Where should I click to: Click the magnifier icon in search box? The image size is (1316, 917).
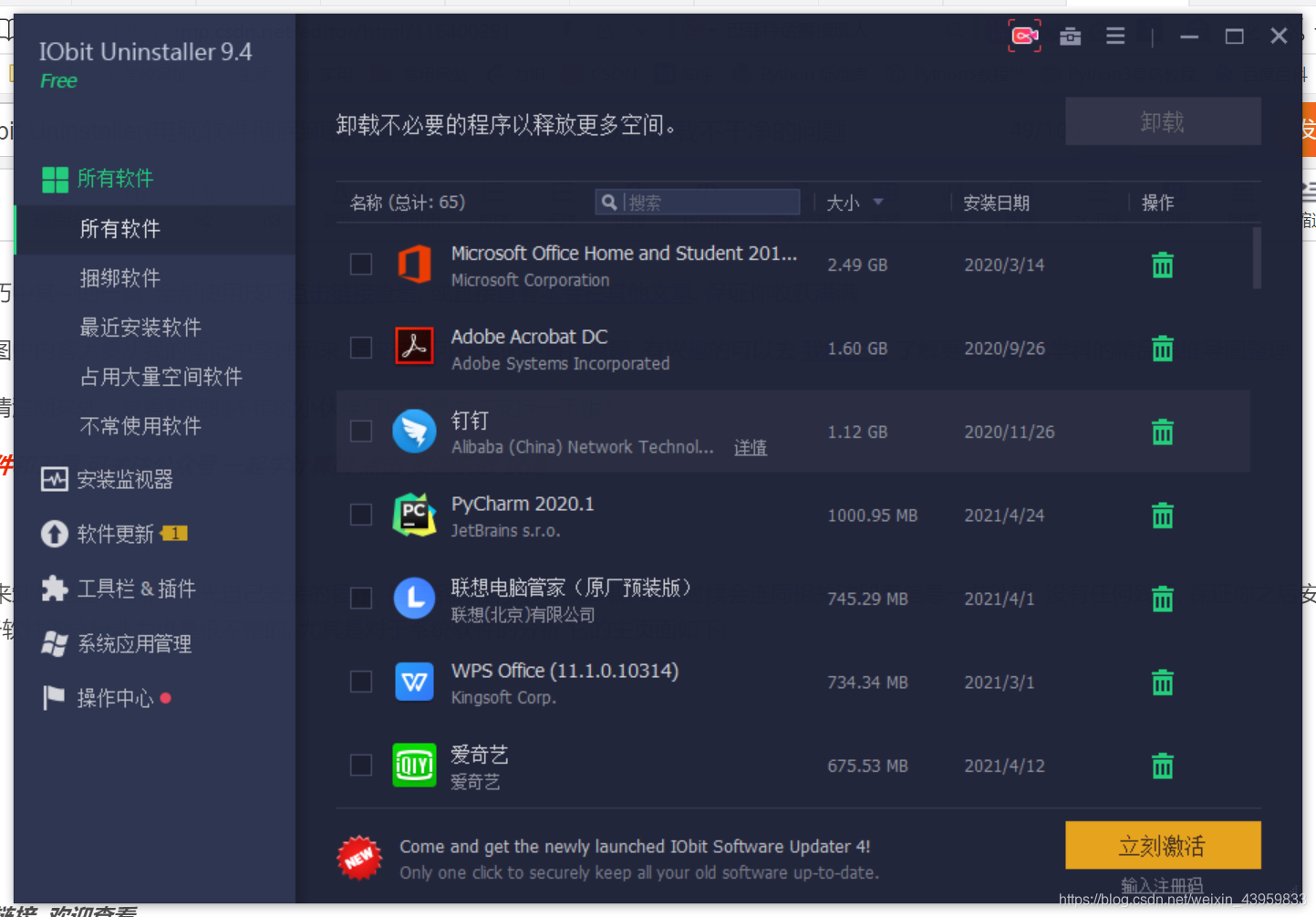tap(609, 202)
